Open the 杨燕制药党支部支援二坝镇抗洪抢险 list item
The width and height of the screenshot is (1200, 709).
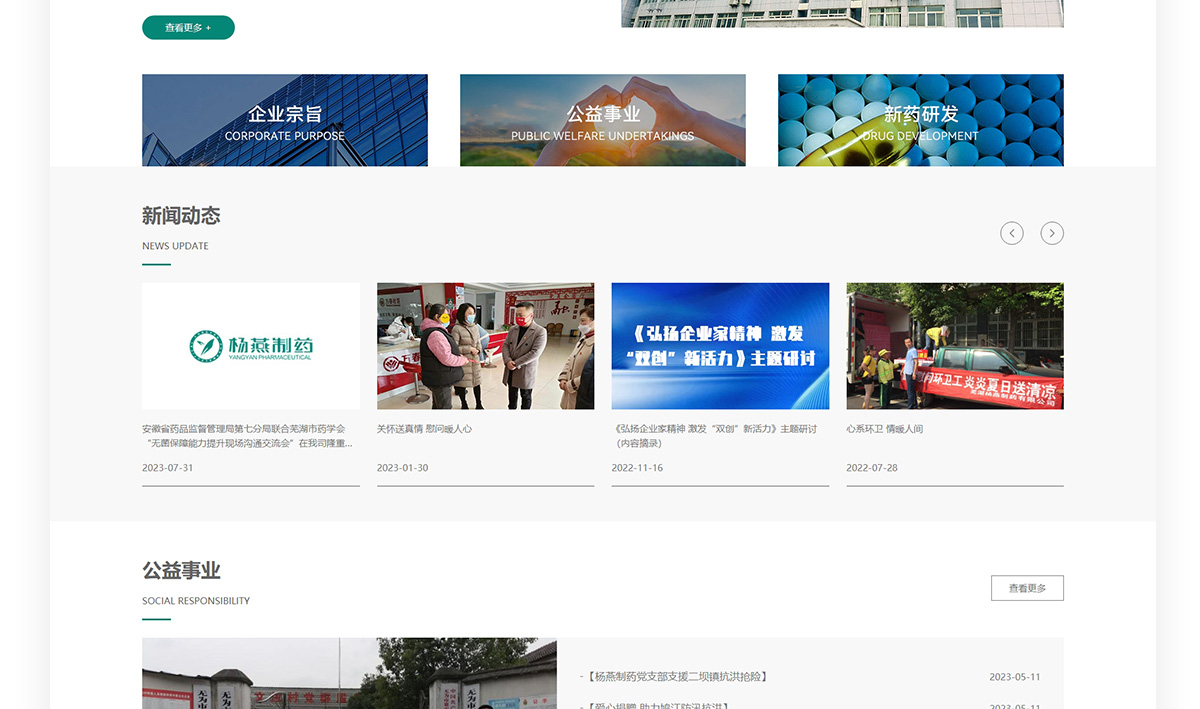coord(677,677)
